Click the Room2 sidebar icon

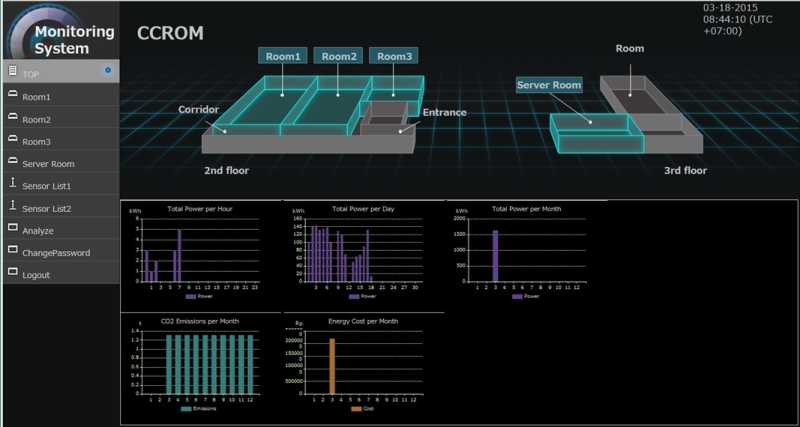point(12,117)
